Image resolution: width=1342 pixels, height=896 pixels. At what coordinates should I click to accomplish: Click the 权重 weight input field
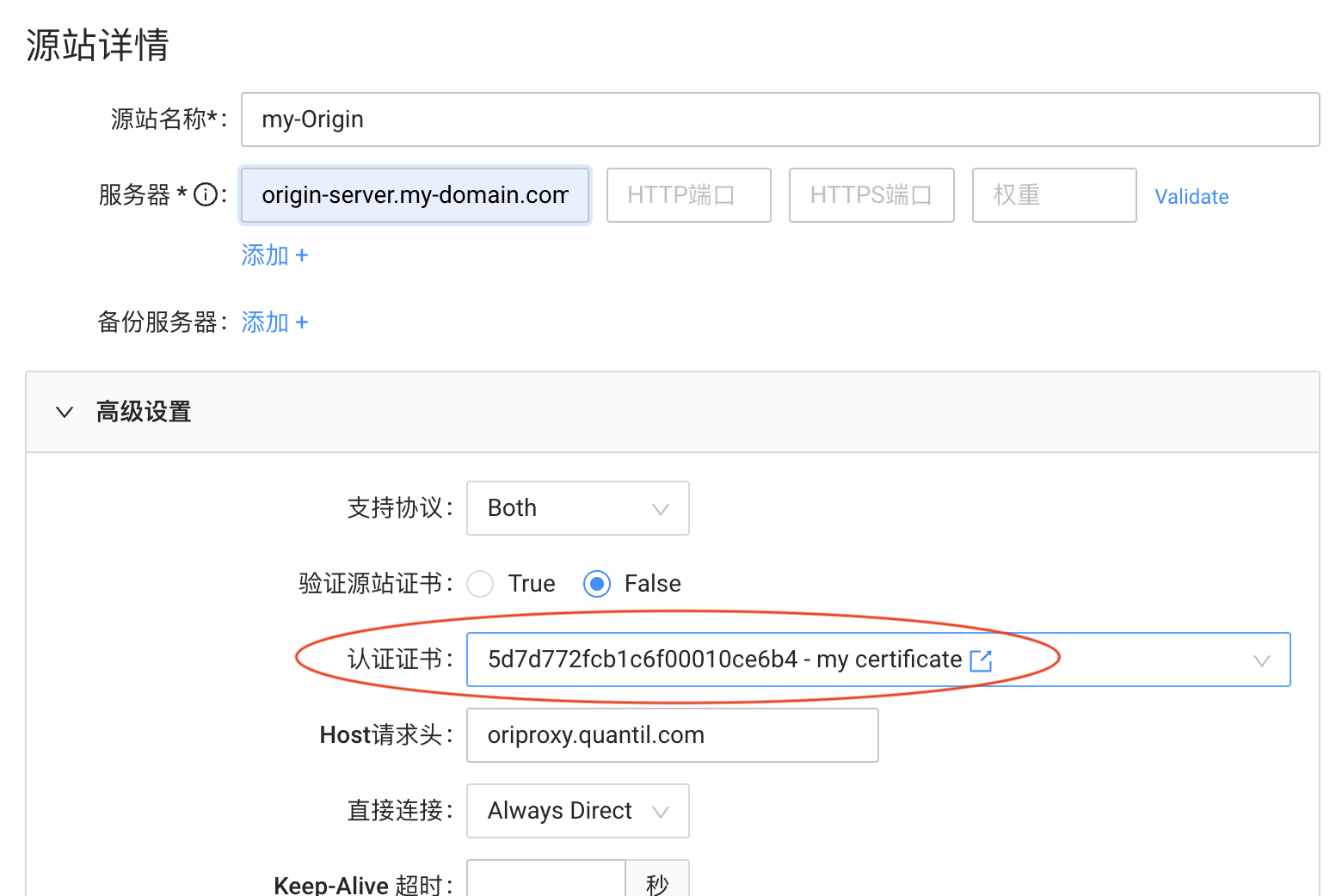tap(1054, 195)
